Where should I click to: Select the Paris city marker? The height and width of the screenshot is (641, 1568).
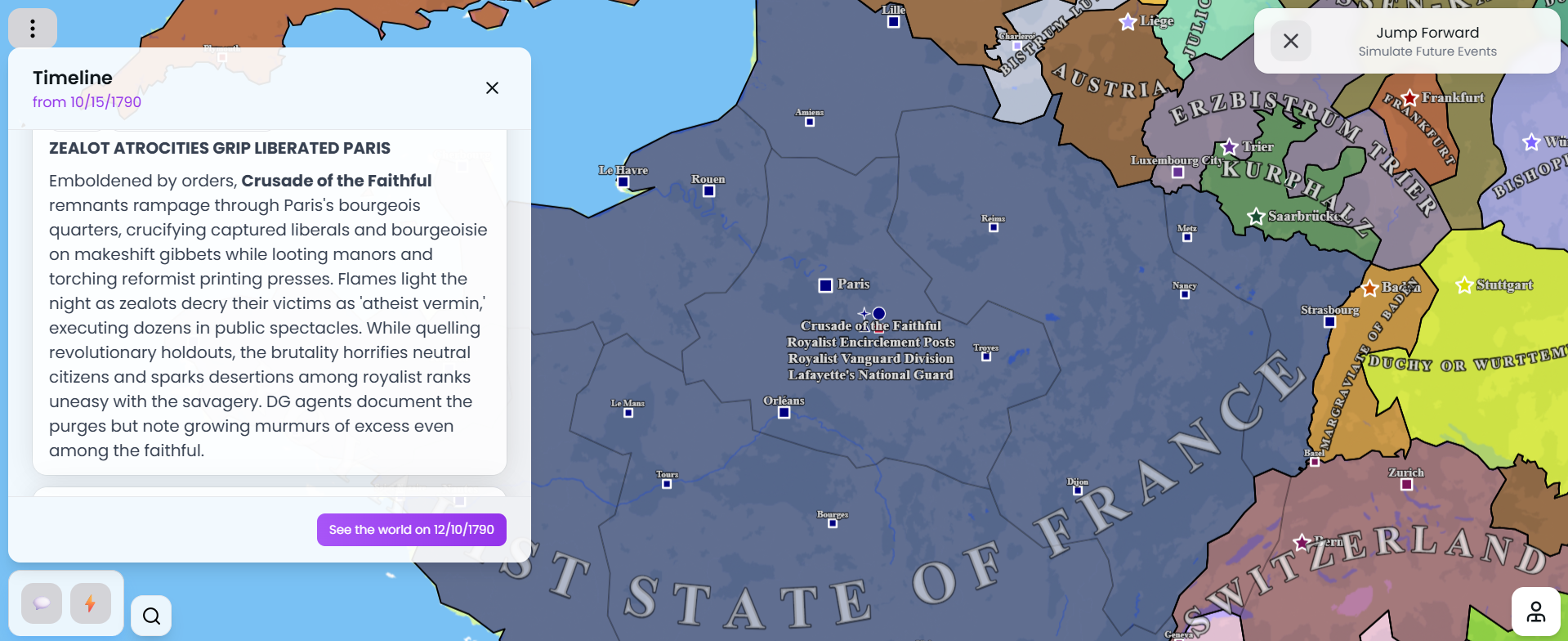pos(825,285)
